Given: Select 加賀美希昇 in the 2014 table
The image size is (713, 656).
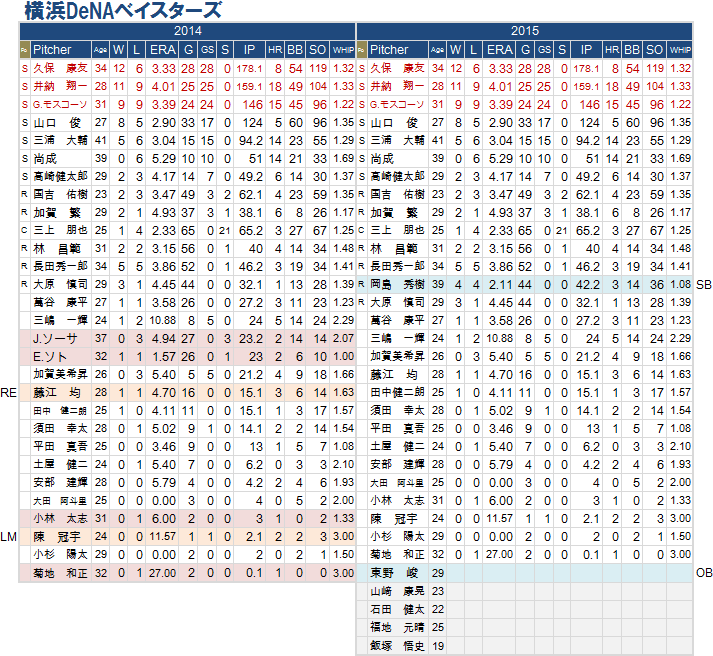Looking at the screenshot, I should tap(60, 375).
